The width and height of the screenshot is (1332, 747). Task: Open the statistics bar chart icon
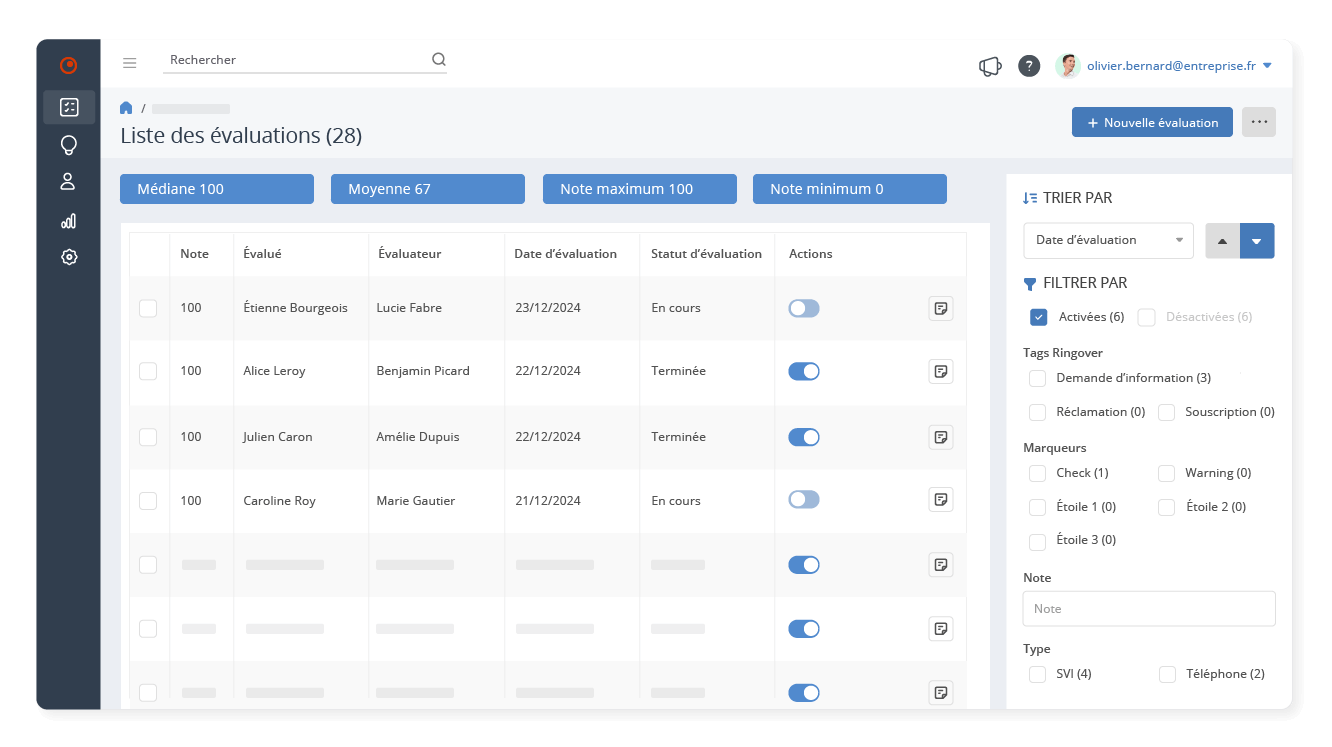tap(68, 221)
